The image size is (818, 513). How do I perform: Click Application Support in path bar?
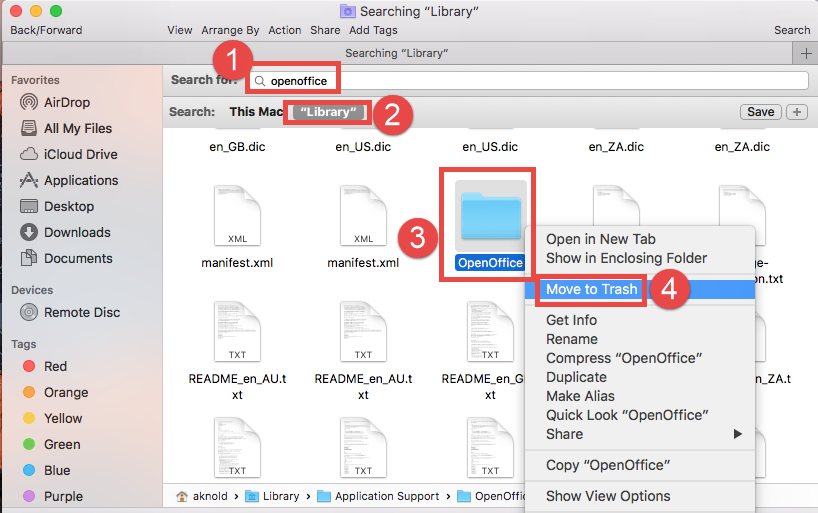click(378, 496)
